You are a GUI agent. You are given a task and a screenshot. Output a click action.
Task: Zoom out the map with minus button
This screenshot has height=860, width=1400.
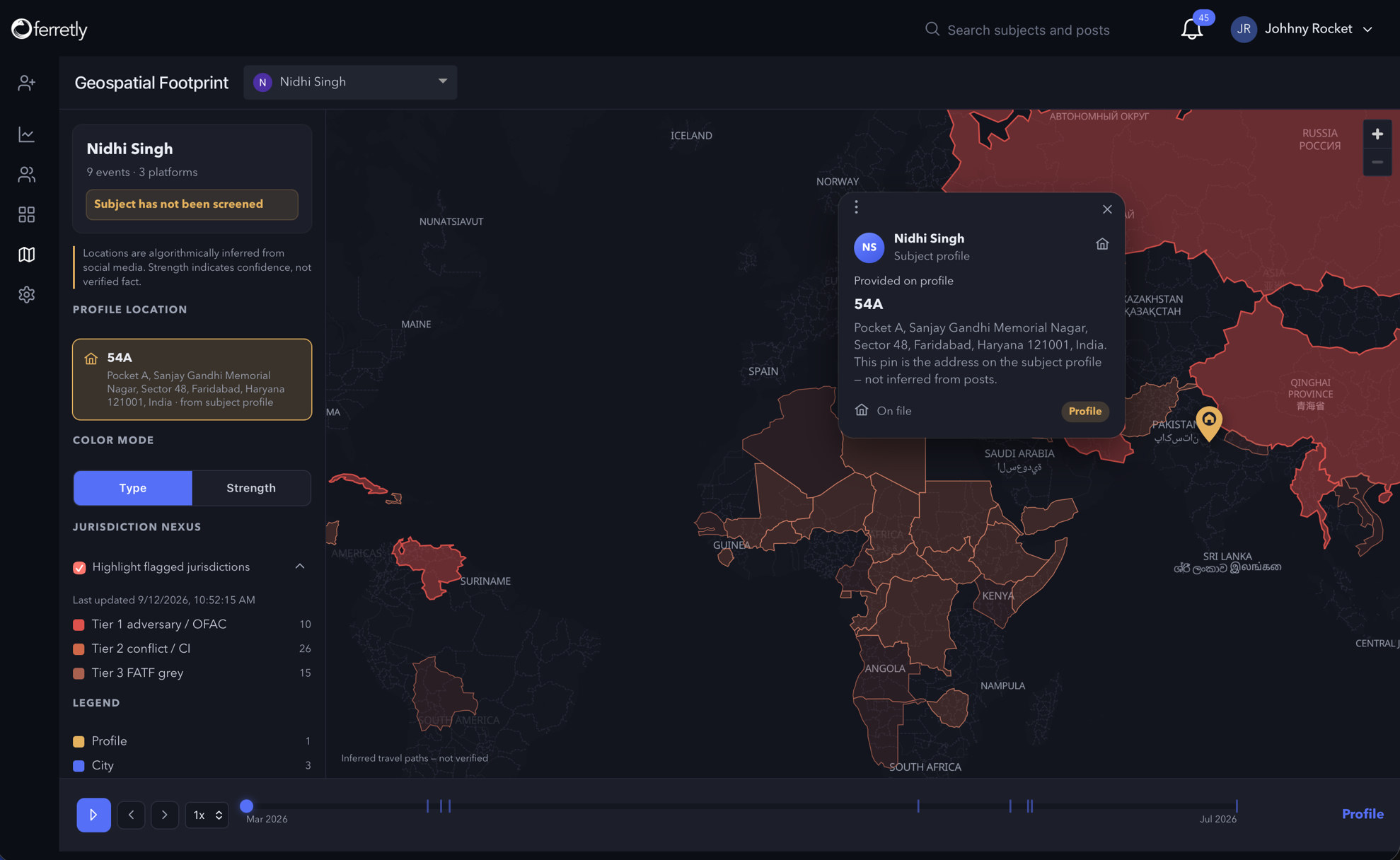point(1377,162)
